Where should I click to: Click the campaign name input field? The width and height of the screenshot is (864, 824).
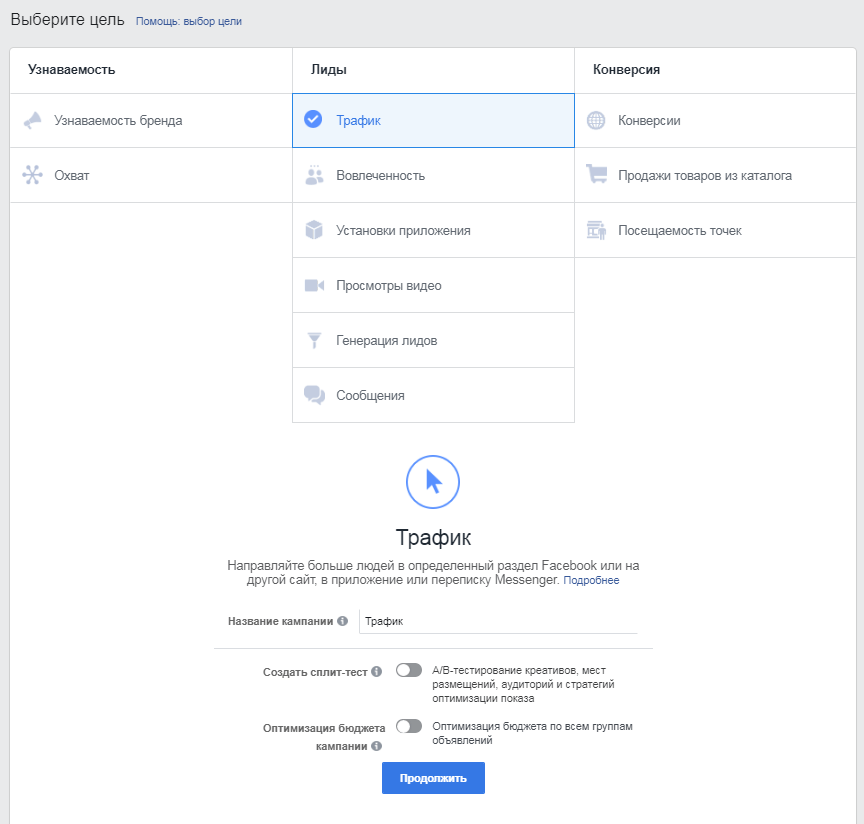(x=498, y=621)
